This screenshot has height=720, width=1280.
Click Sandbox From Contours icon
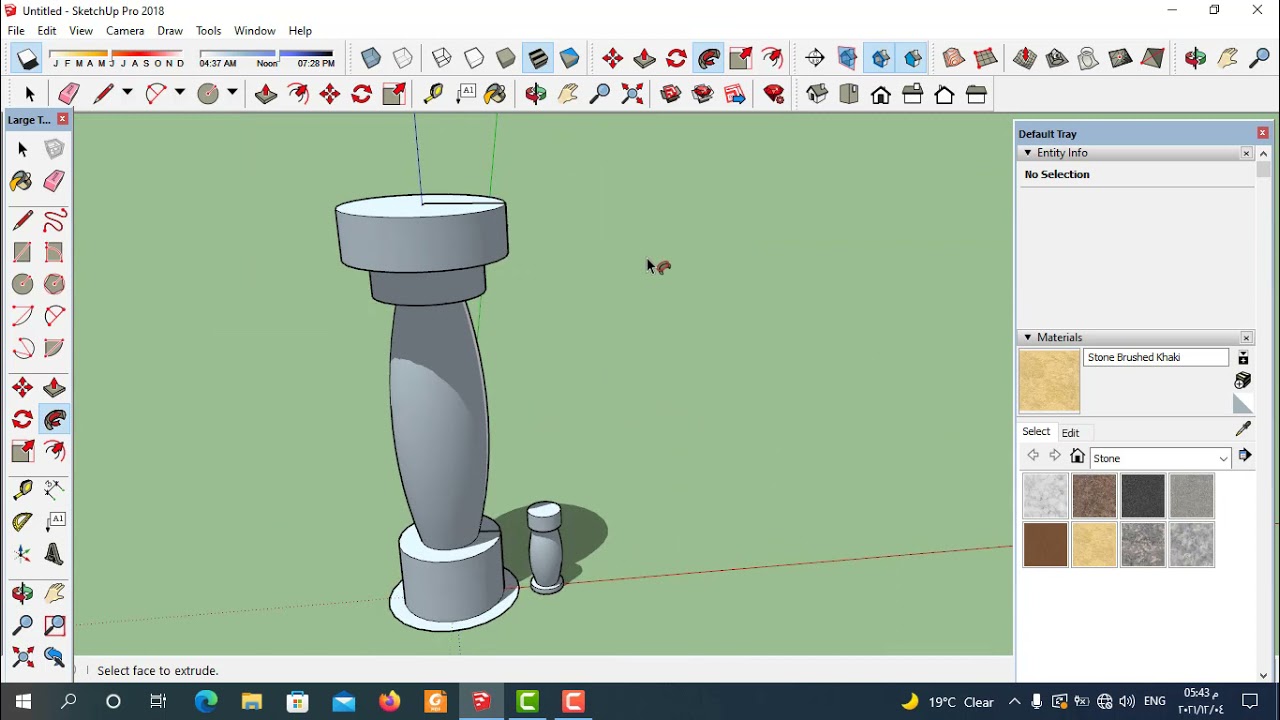tap(953, 58)
